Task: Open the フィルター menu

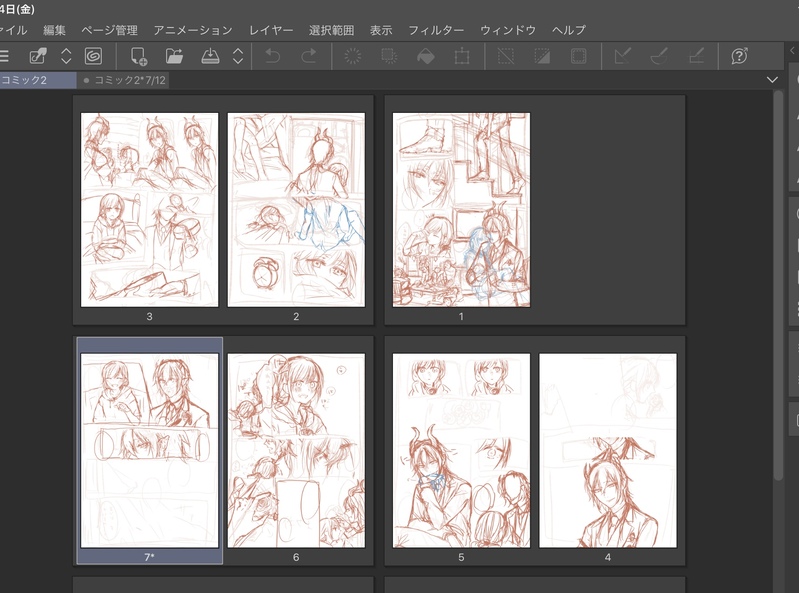Action: [x=436, y=30]
